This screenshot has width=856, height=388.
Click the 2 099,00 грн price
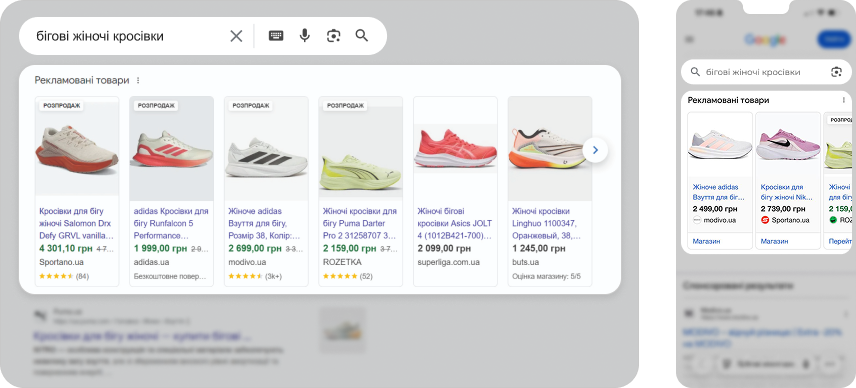pyautogui.click(x=444, y=249)
